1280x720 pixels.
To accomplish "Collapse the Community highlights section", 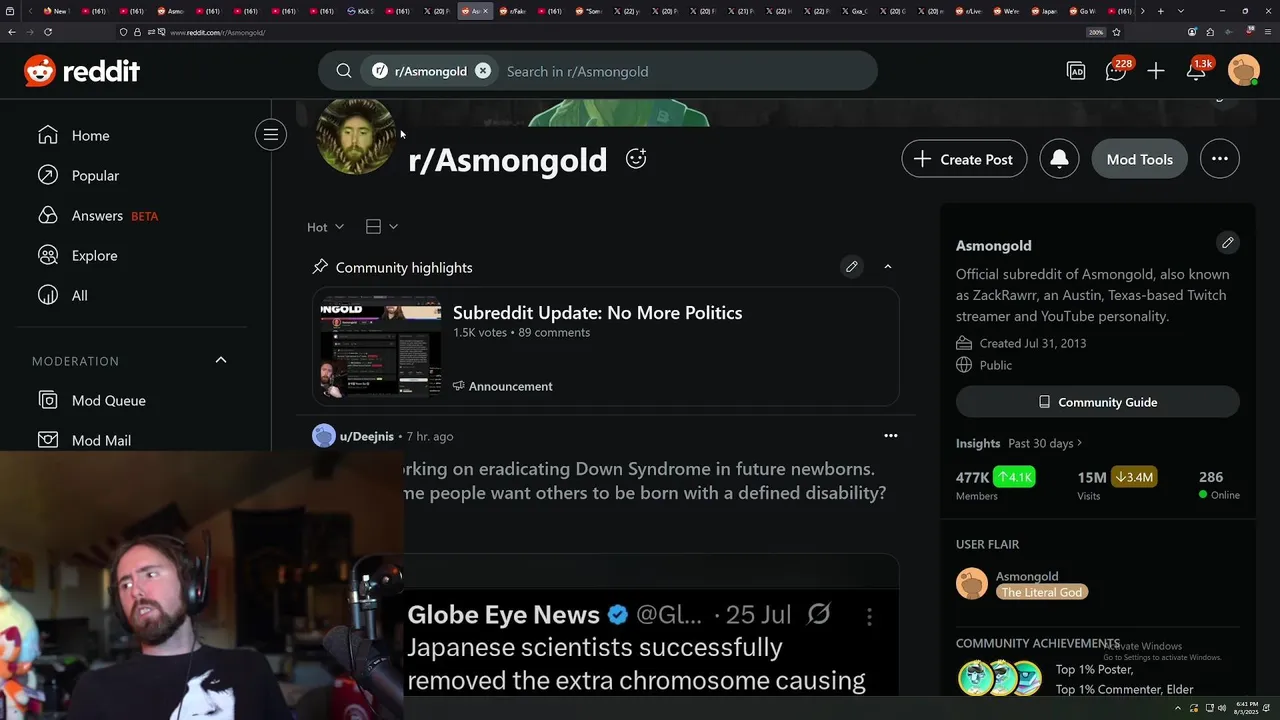I will tap(887, 267).
